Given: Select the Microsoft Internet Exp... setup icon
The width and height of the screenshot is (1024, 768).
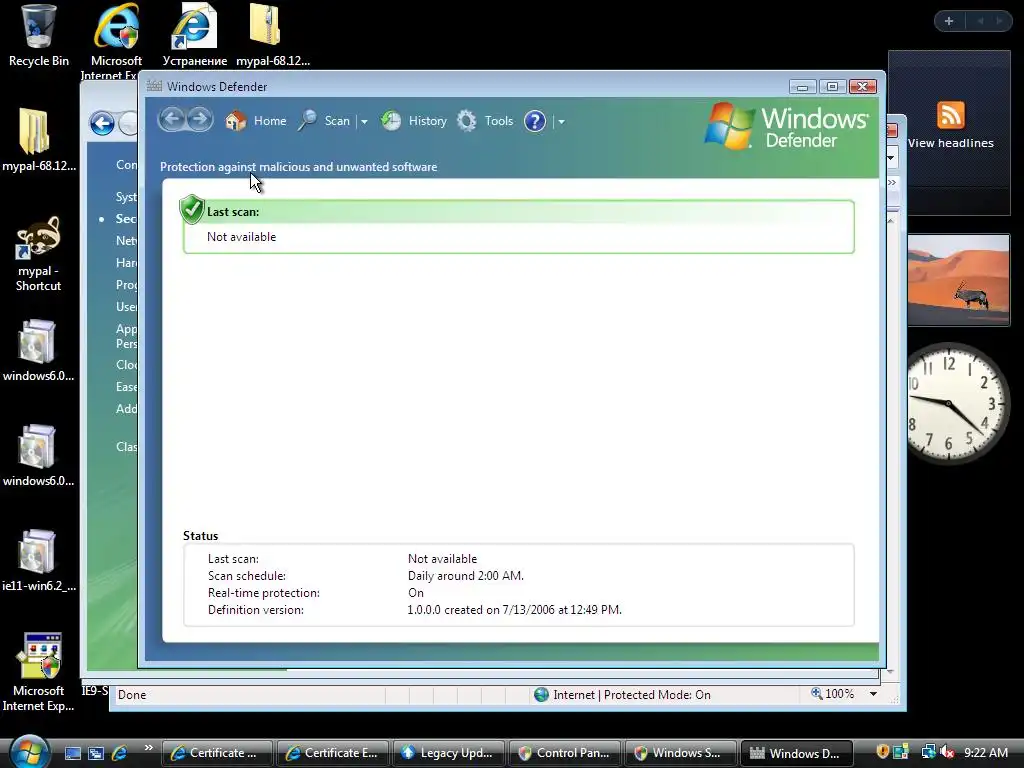Looking at the screenshot, I should [39, 671].
